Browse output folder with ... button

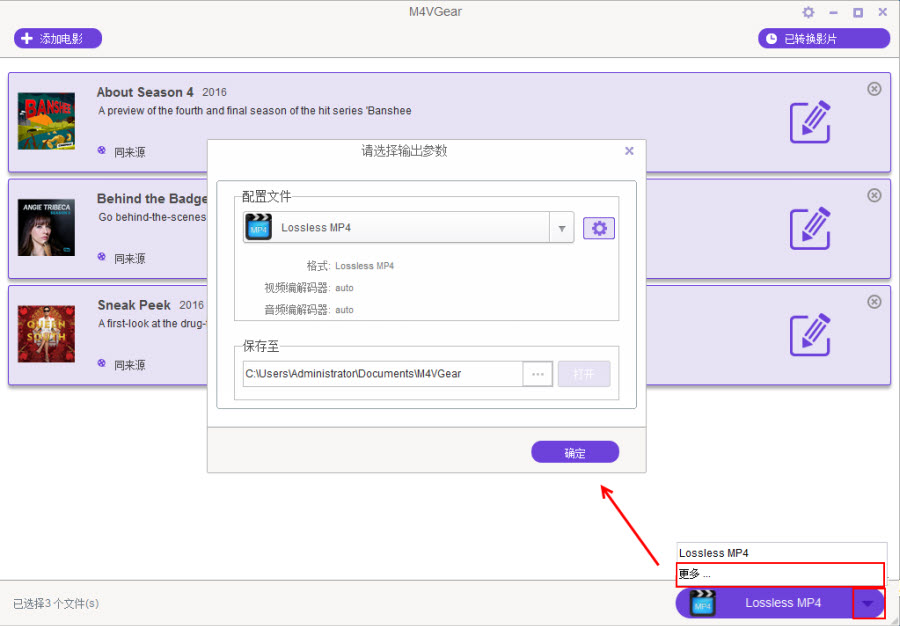(x=538, y=374)
